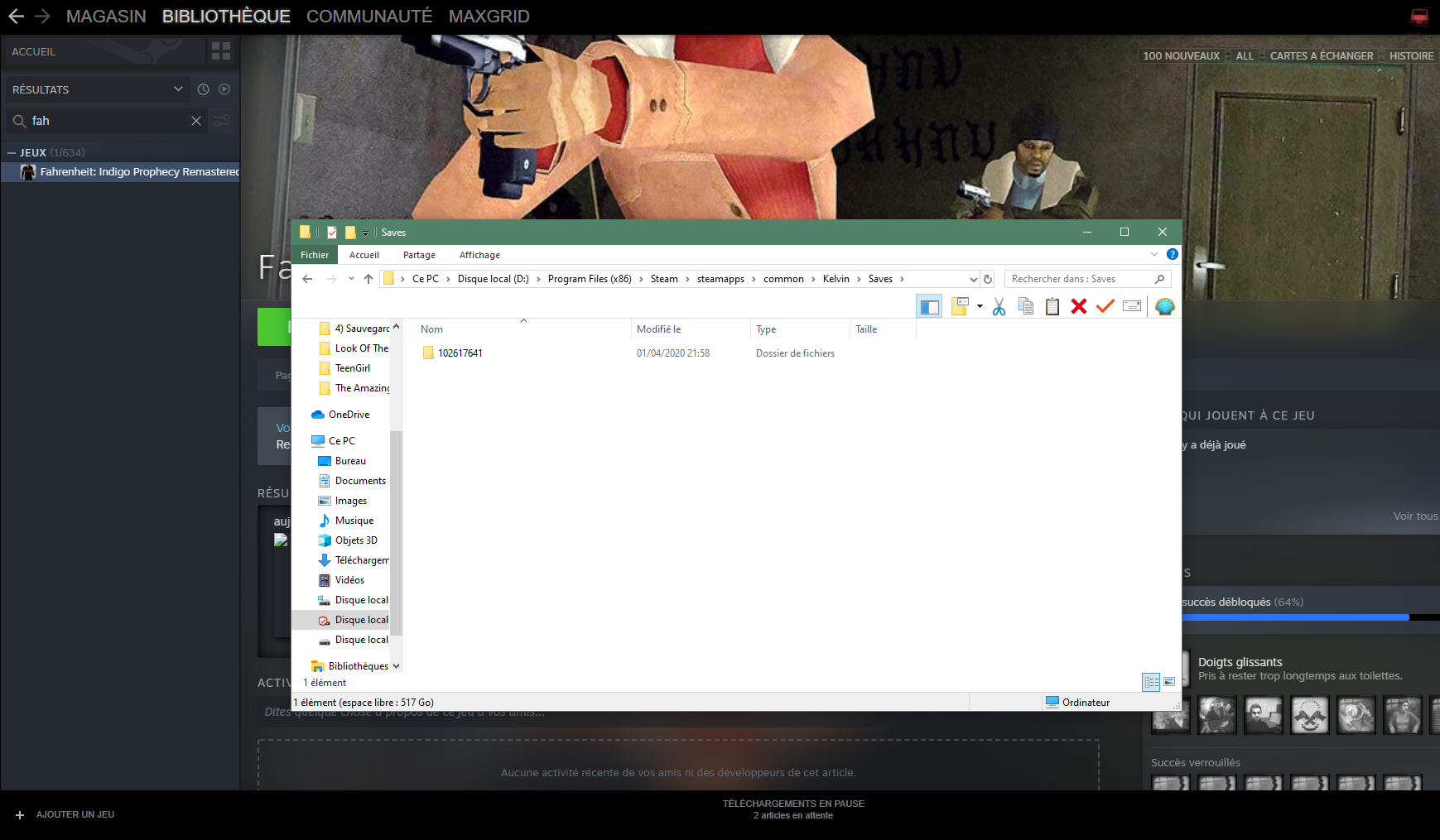Screen dimensions: 1440x840
Task: Sort by the Taille column header
Action: tap(883, 329)
